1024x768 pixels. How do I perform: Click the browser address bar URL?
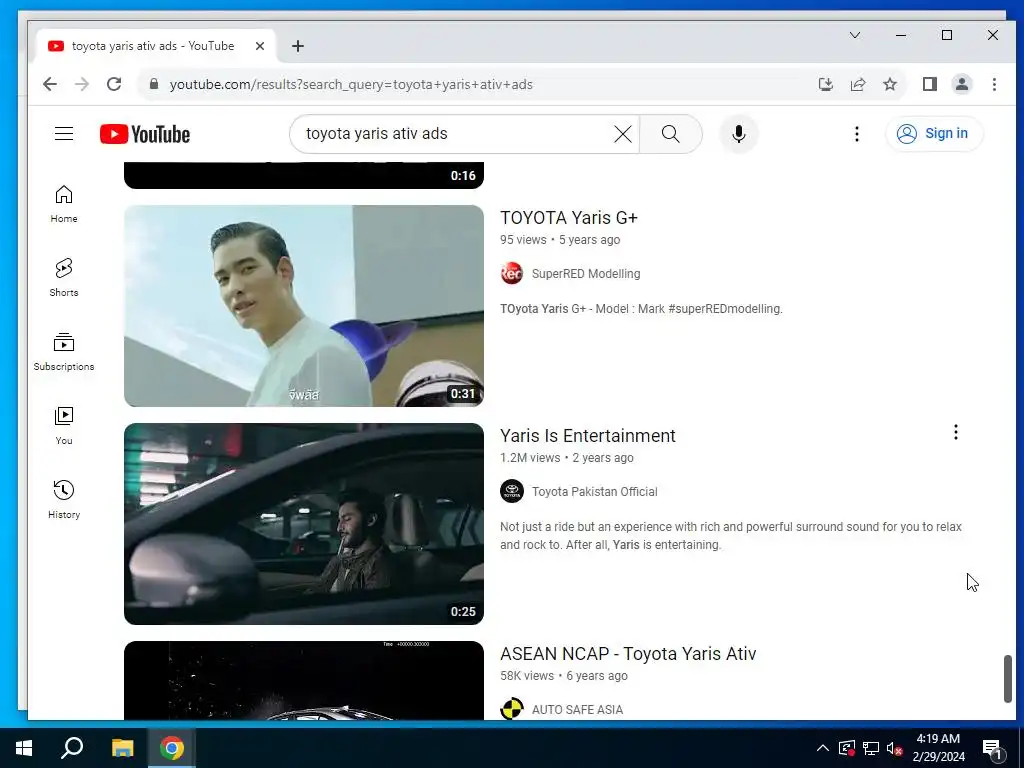351,84
